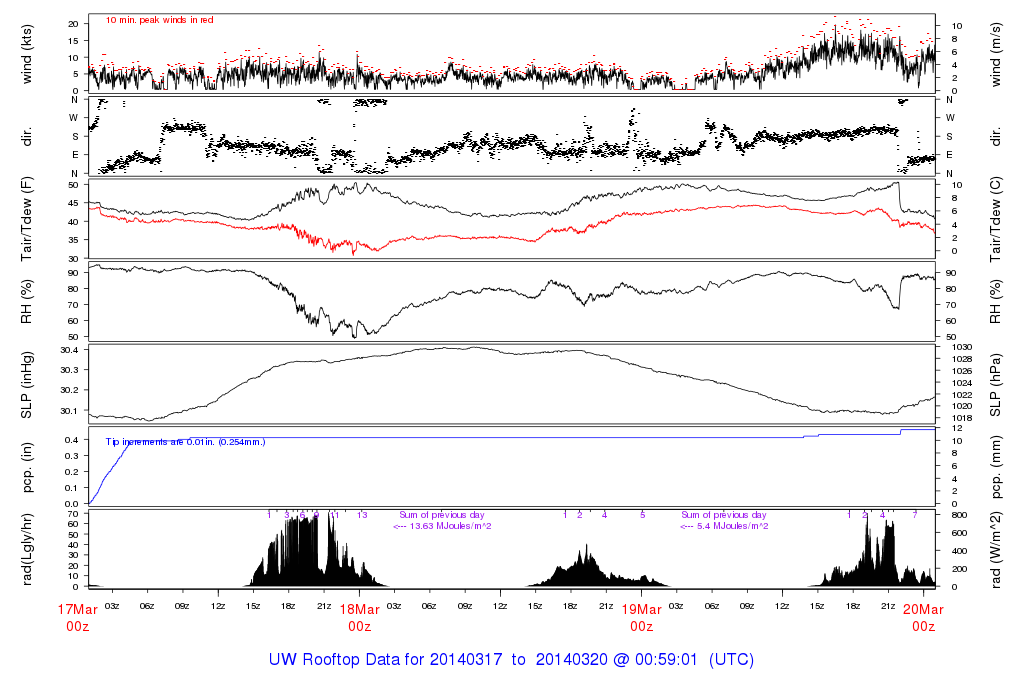Click the '1030' tick on hPa axis

point(962,347)
